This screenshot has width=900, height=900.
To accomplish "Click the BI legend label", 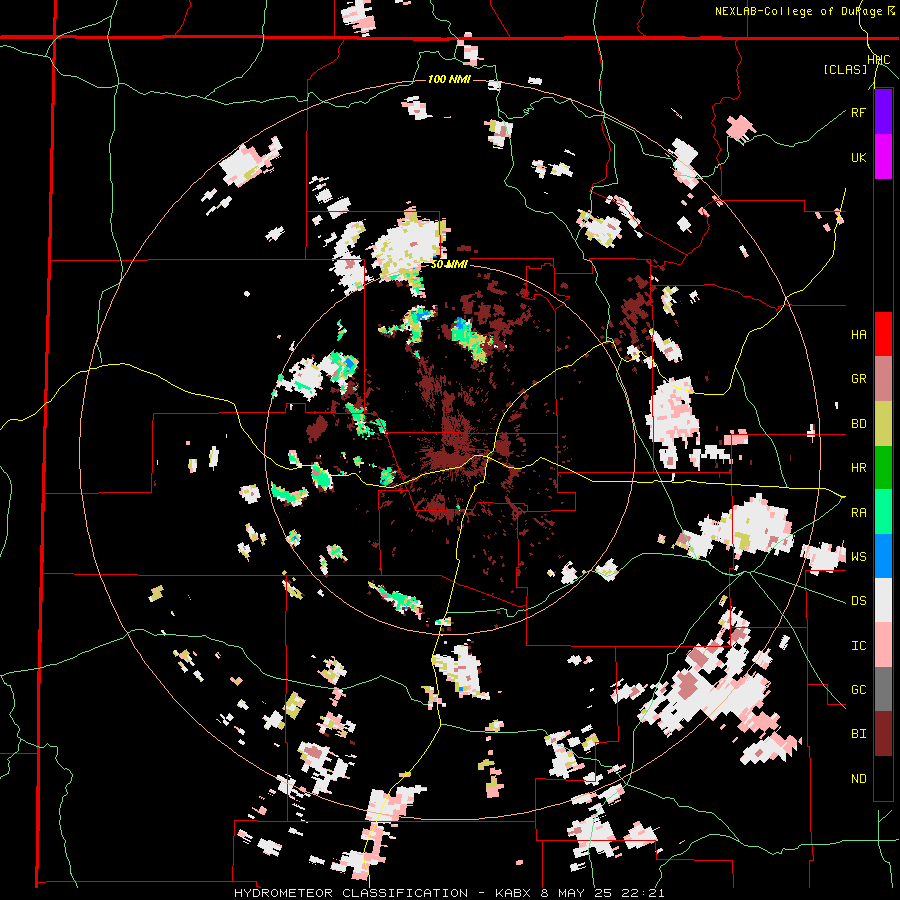I will pyautogui.click(x=858, y=734).
